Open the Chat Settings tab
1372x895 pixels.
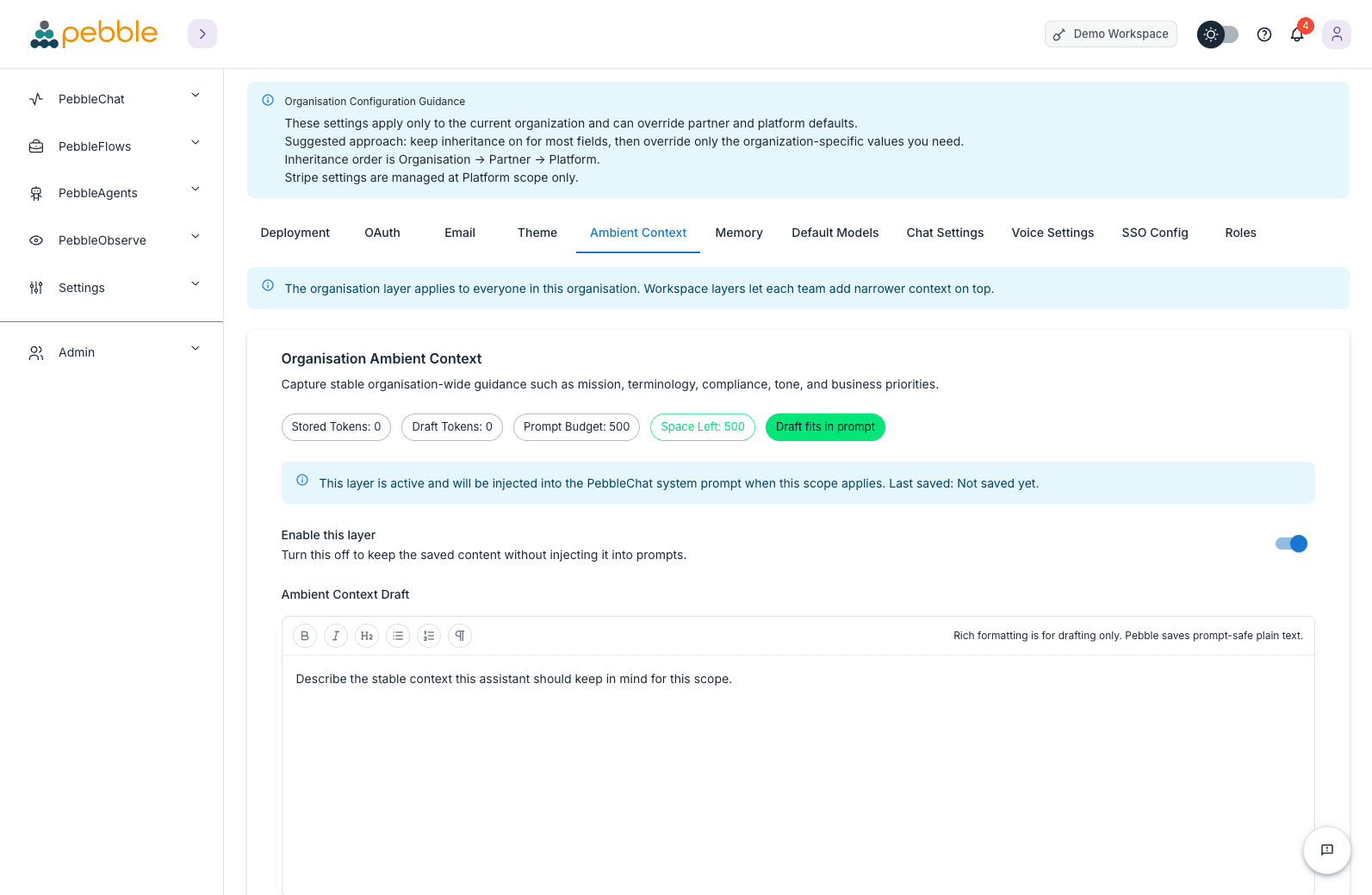(945, 233)
